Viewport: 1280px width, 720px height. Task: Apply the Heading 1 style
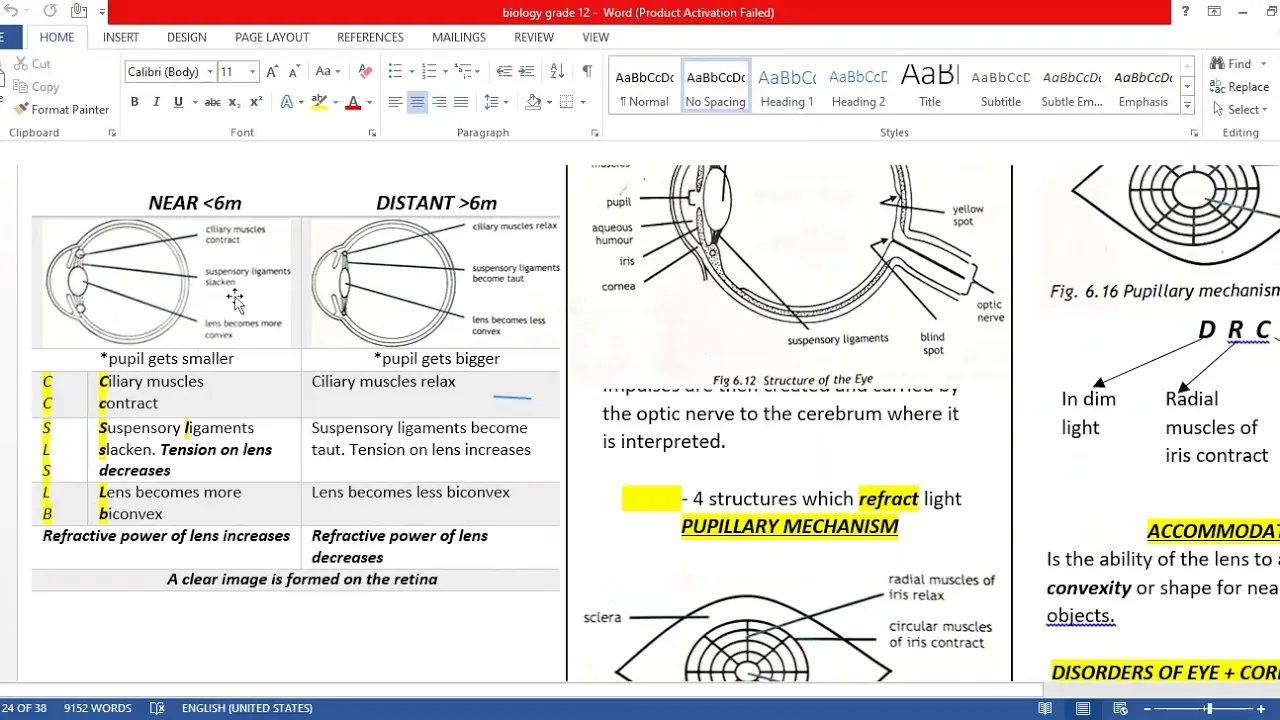pos(787,87)
